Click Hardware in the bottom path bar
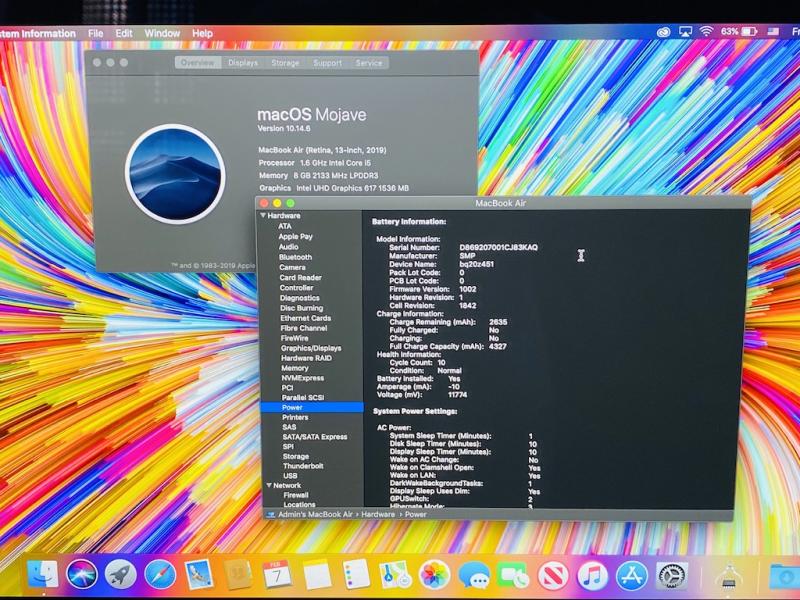 pyautogui.click(x=378, y=514)
